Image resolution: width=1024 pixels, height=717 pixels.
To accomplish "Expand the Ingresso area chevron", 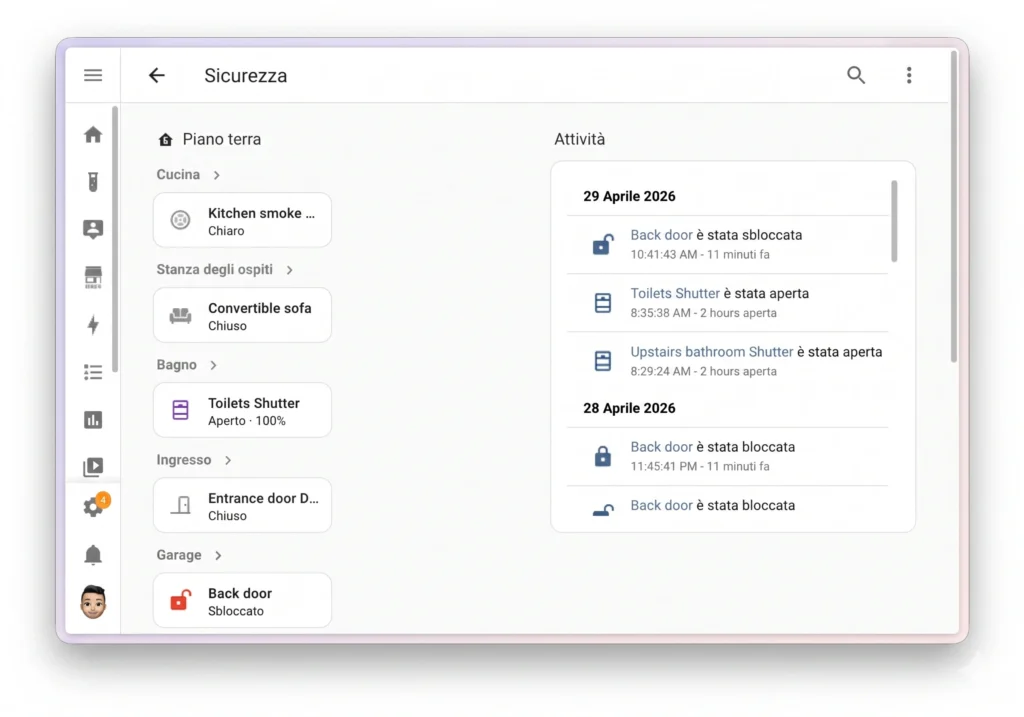I will 227,460.
